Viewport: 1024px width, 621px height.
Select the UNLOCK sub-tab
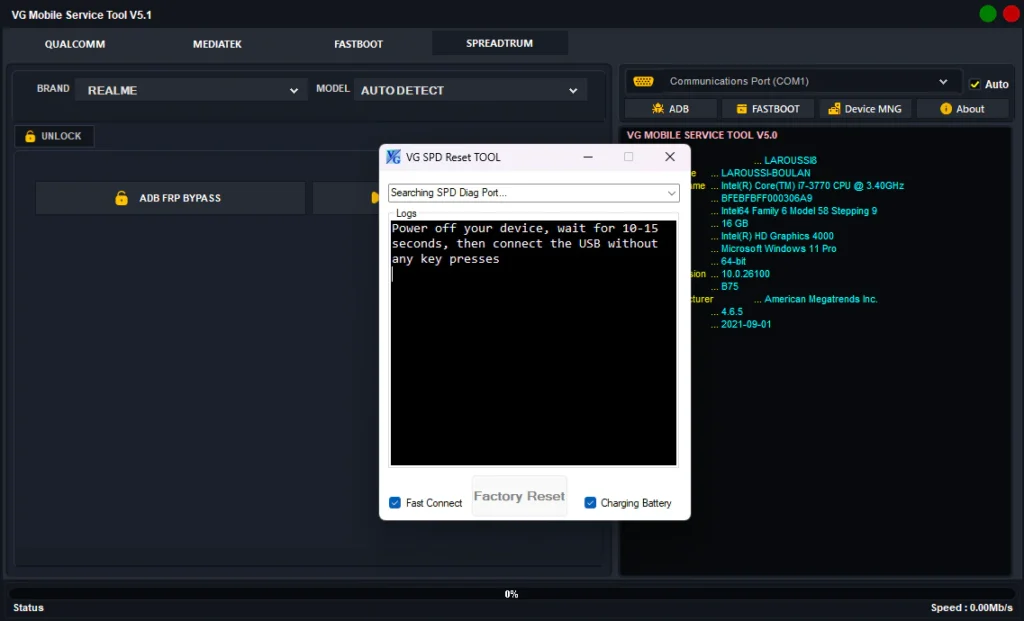click(54, 136)
